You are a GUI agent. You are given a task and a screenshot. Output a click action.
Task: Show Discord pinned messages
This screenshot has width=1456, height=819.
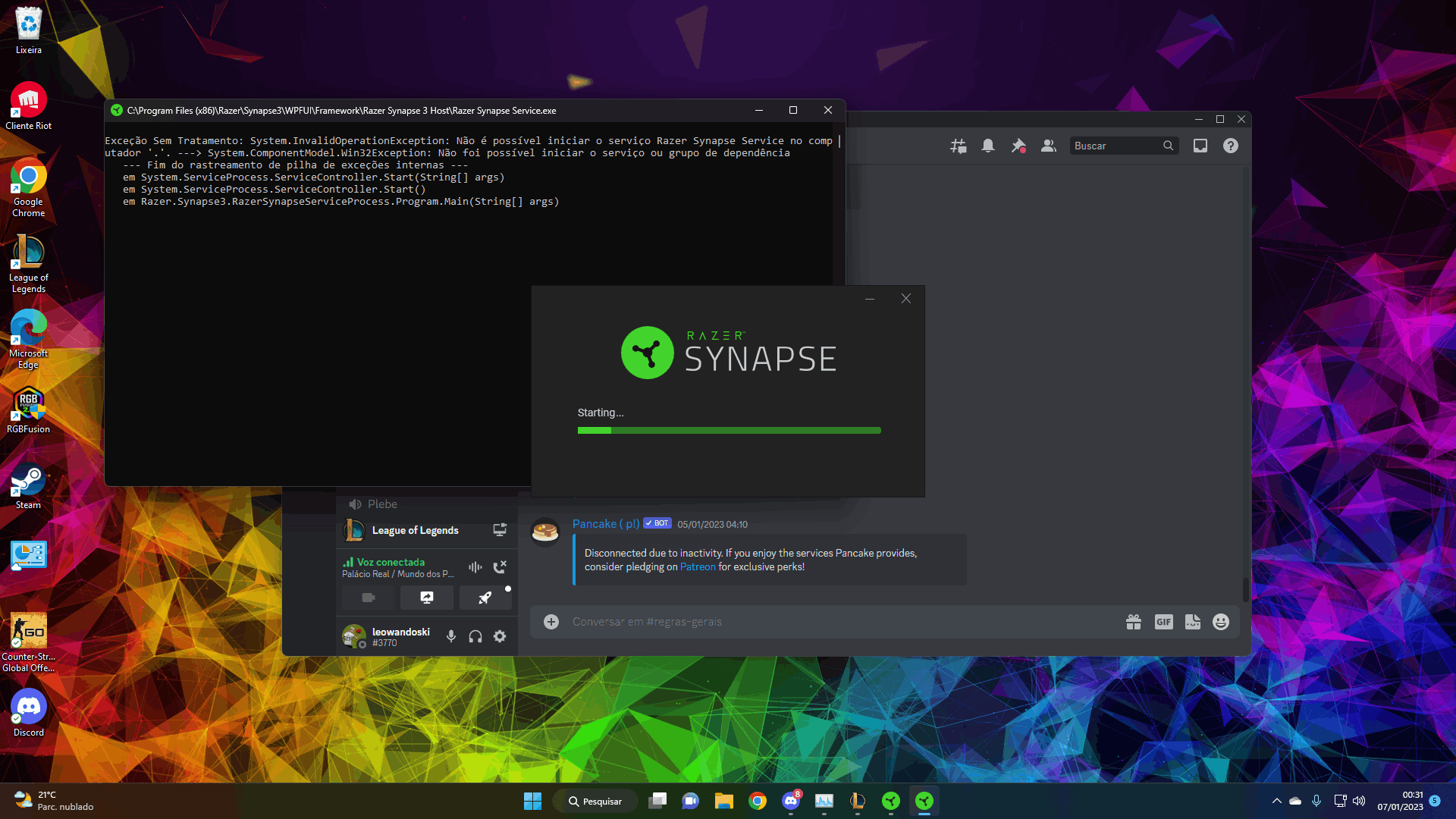coord(1018,146)
